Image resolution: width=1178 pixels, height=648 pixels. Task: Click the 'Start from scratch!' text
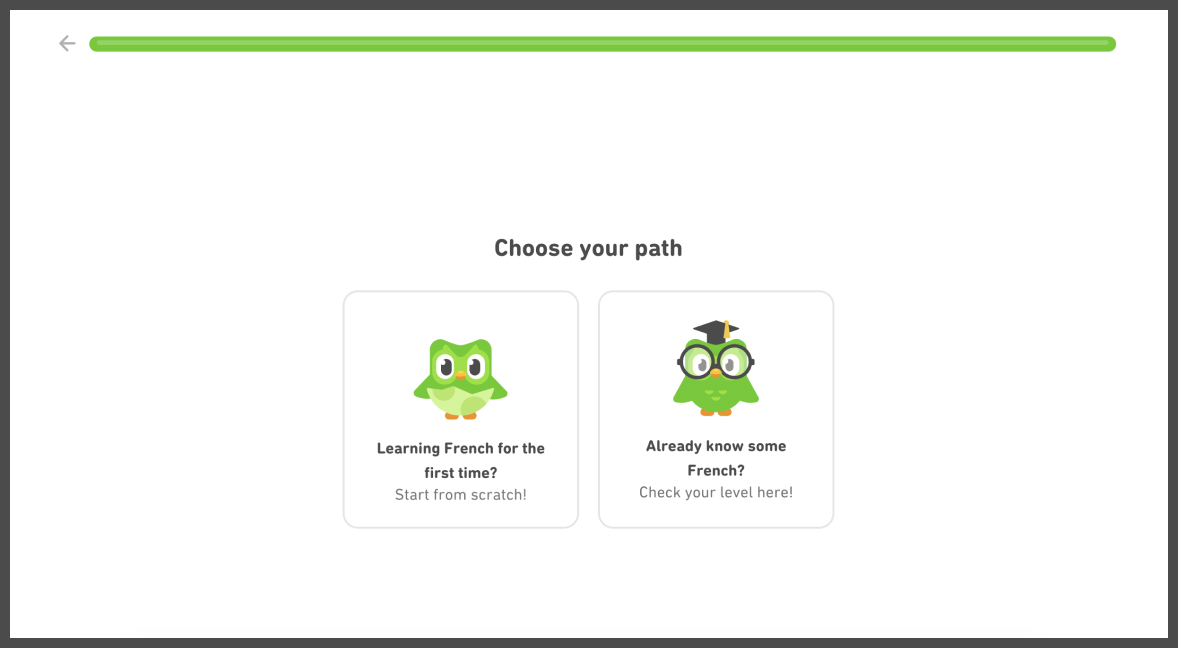click(x=461, y=495)
